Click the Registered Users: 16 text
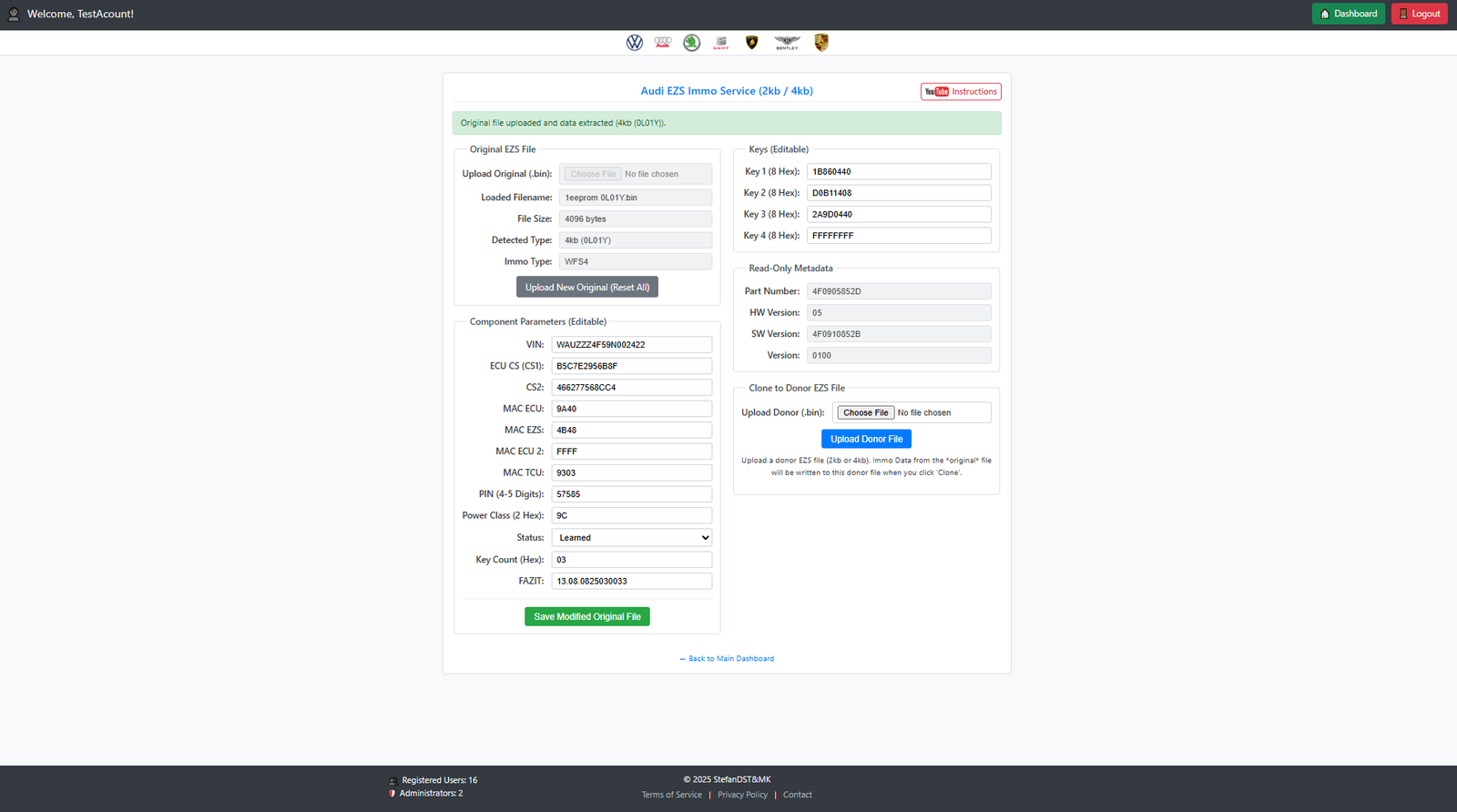 (440, 780)
